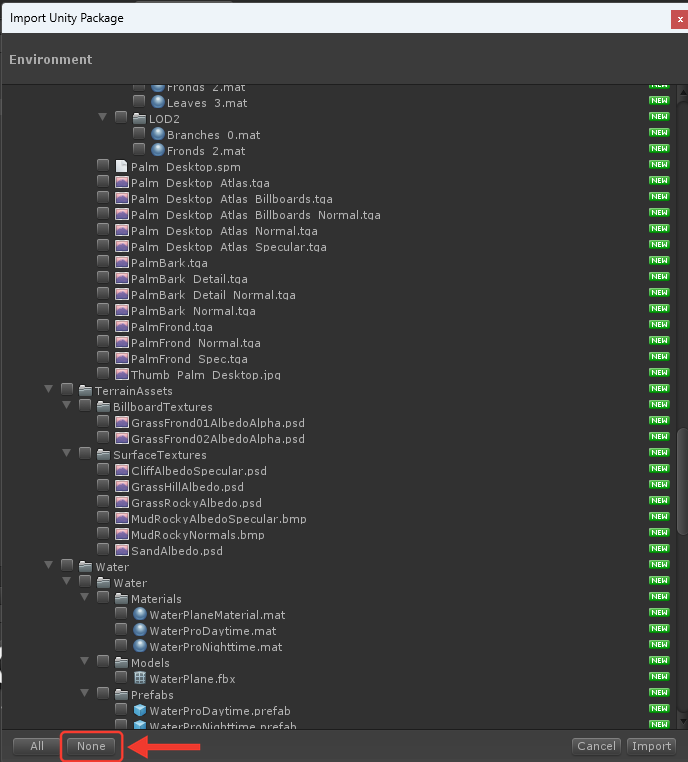Viewport: 688px width, 762px height.
Task: Click the WaterProNighttime.mat material icon
Action: pyautogui.click(x=139, y=646)
